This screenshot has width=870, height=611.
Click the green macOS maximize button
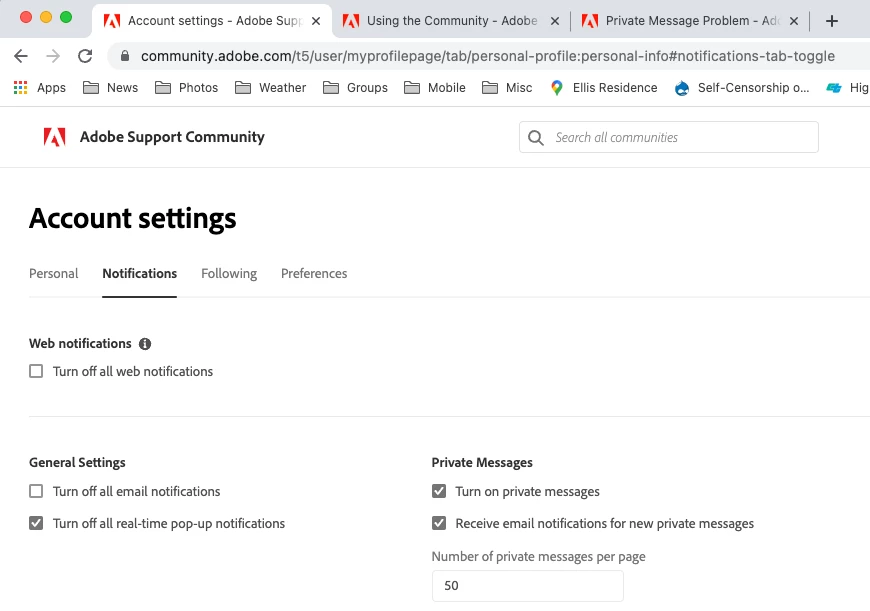66,17
